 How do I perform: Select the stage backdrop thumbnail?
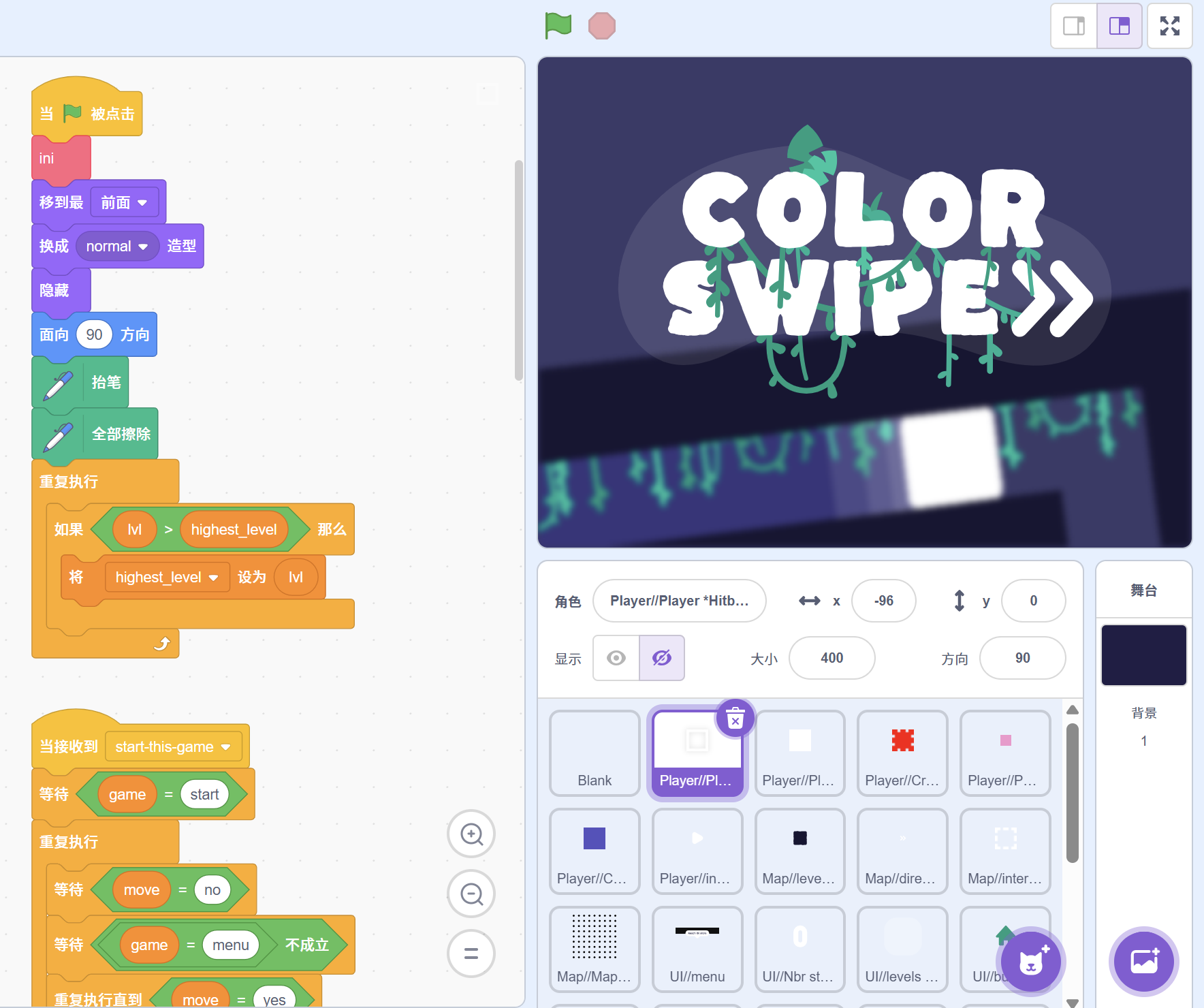tap(1143, 655)
